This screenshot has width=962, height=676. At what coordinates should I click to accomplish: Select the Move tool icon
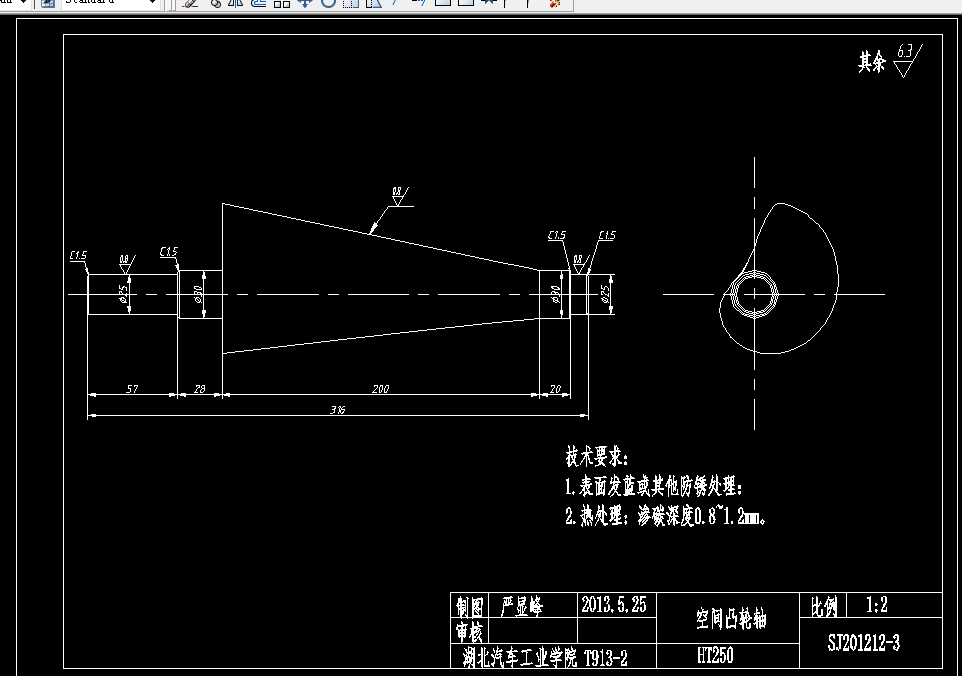click(304, 2)
